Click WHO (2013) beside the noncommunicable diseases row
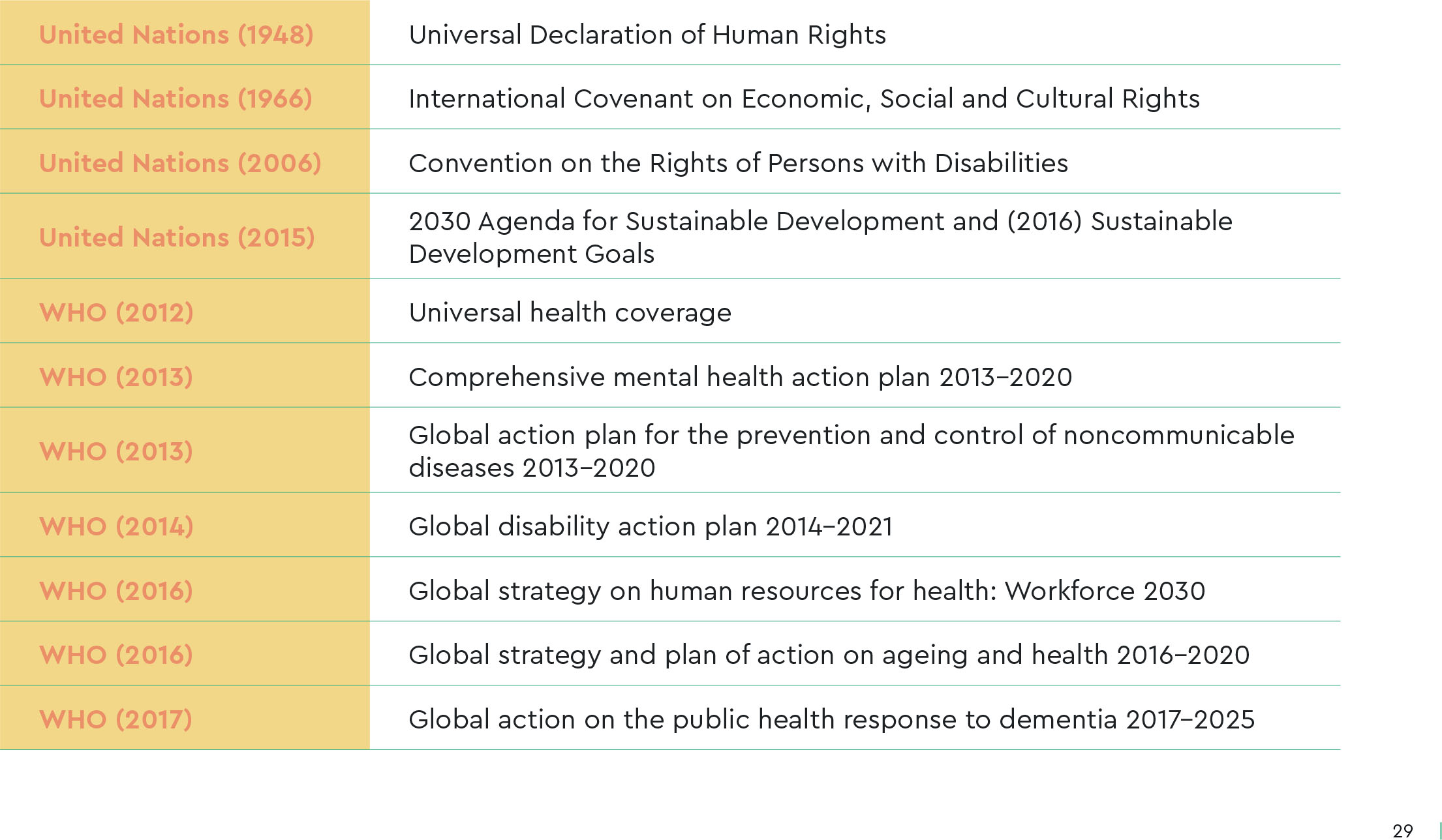1442x840 pixels. point(116,451)
